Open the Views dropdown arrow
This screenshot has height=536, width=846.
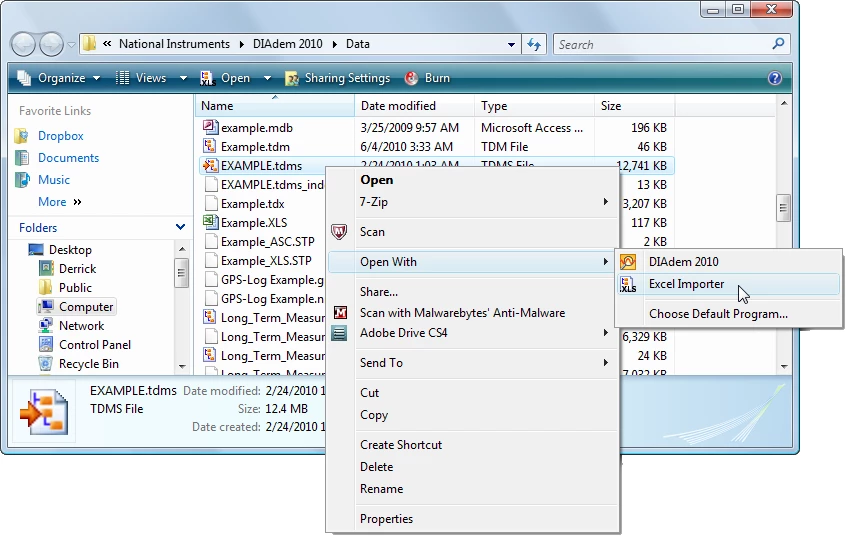coord(183,78)
